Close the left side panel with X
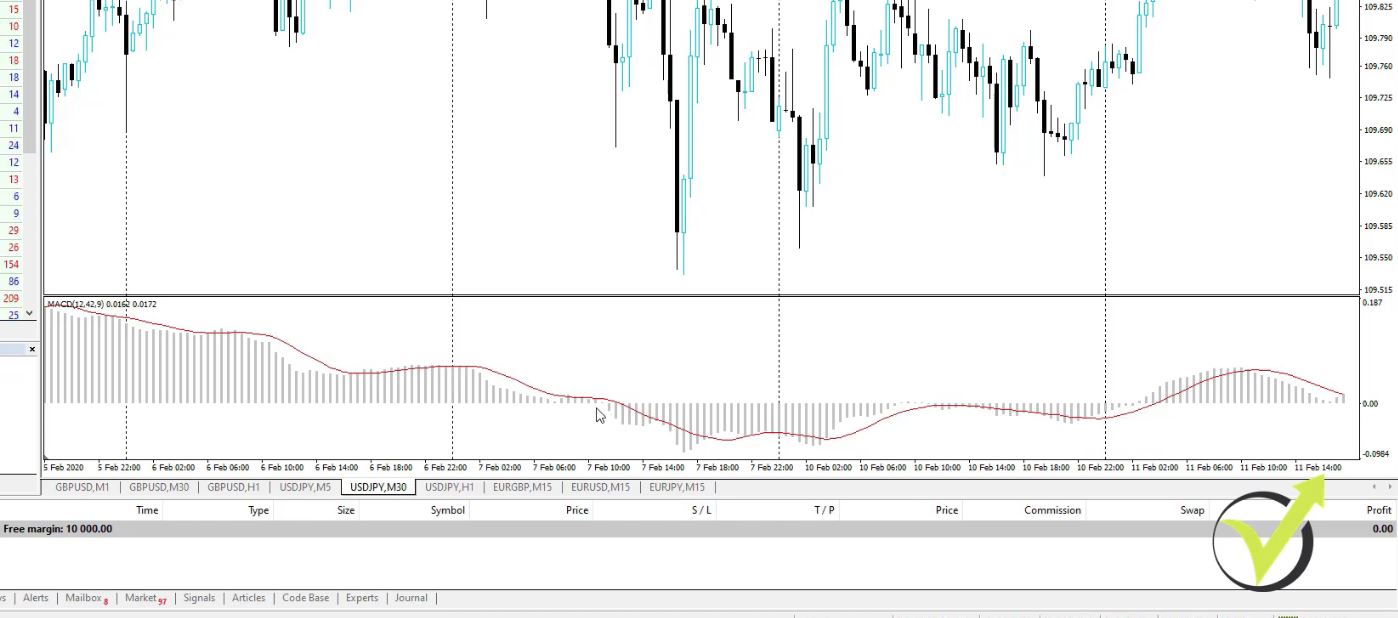Screen dimensions: 1398x618 [32, 349]
